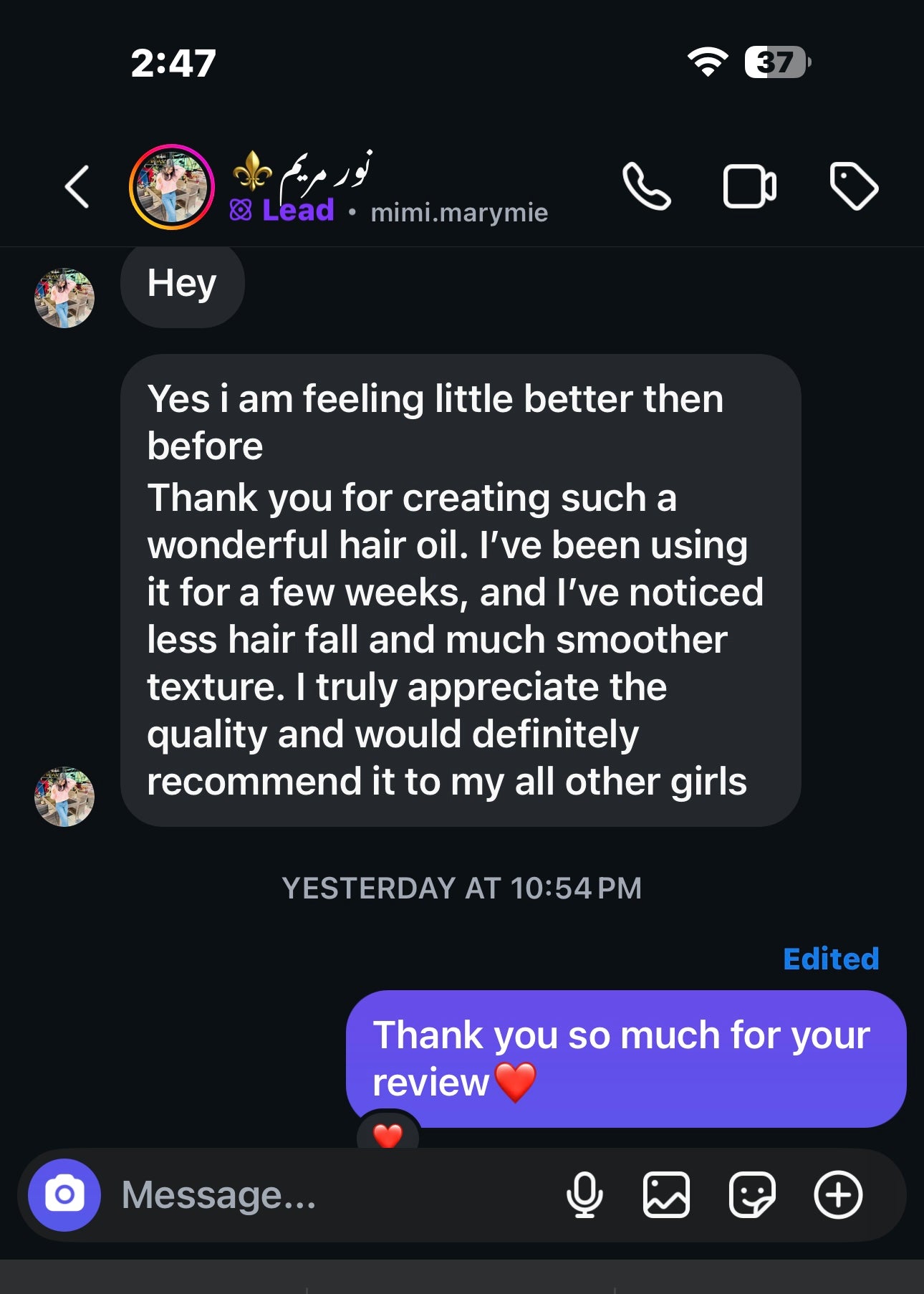Record a voice message with microphone
This screenshot has height=1294, width=924.
point(584,1194)
